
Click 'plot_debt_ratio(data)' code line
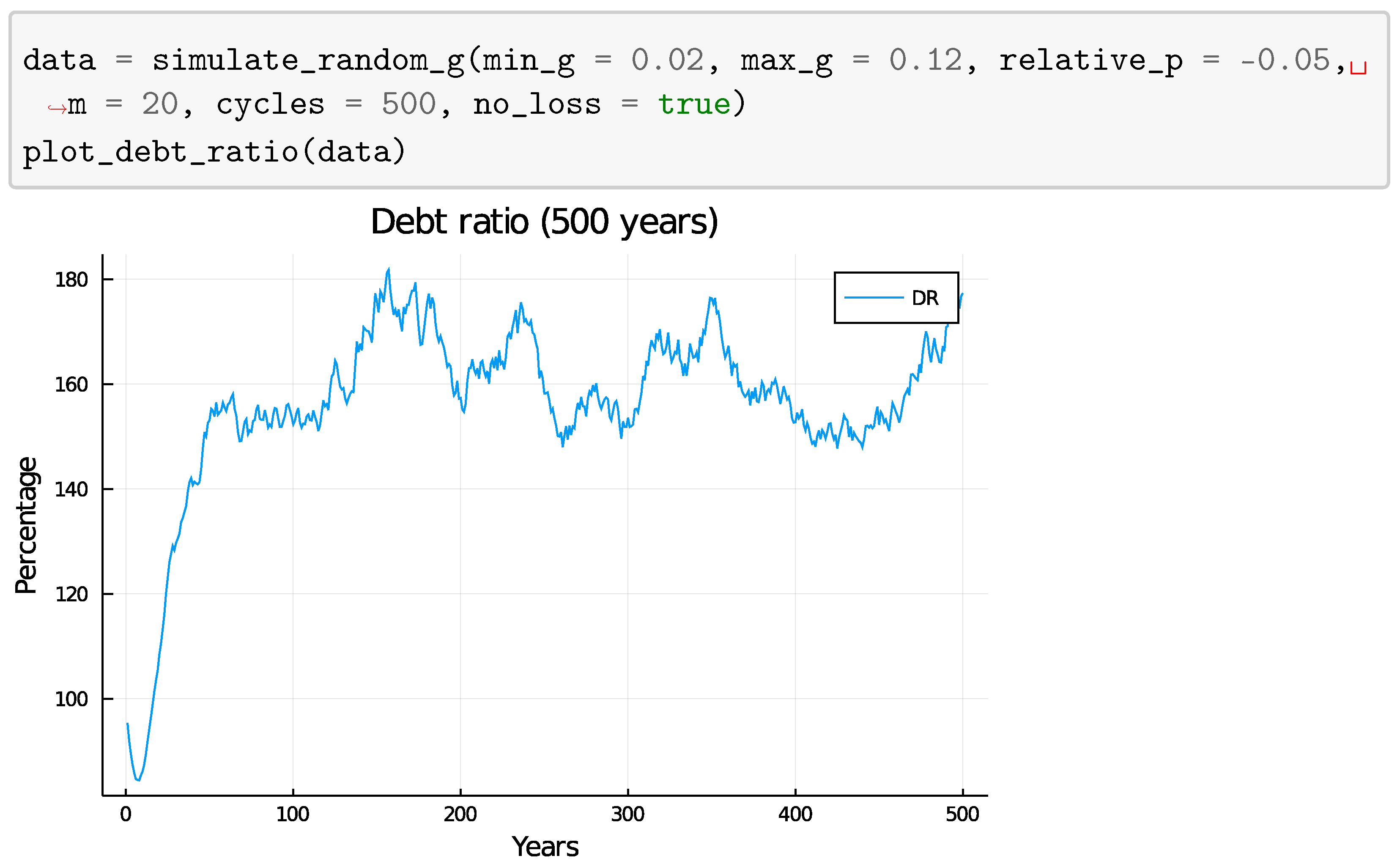click(214, 152)
